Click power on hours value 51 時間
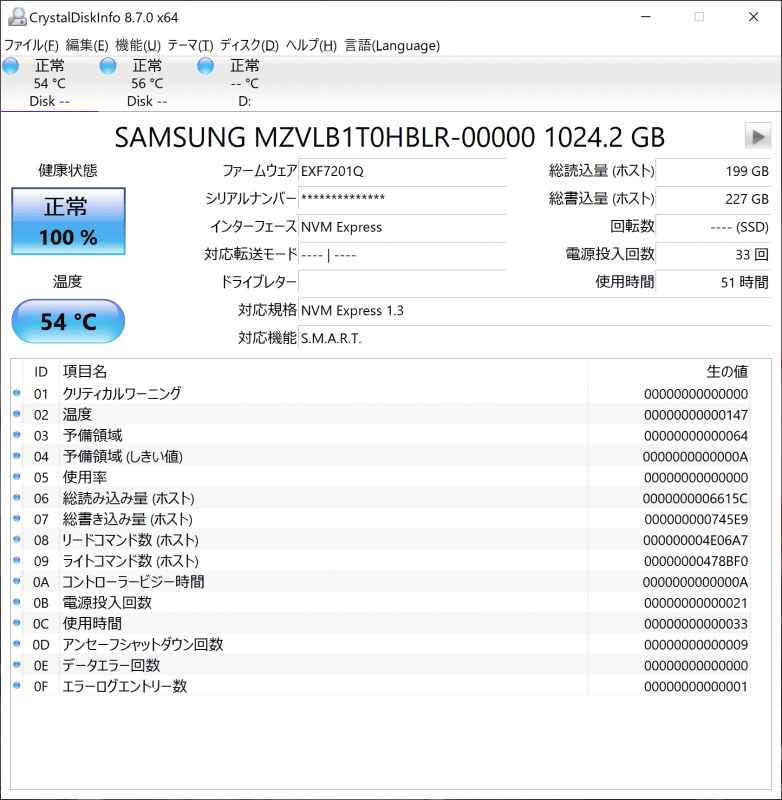The width and height of the screenshot is (782, 800). click(713, 282)
